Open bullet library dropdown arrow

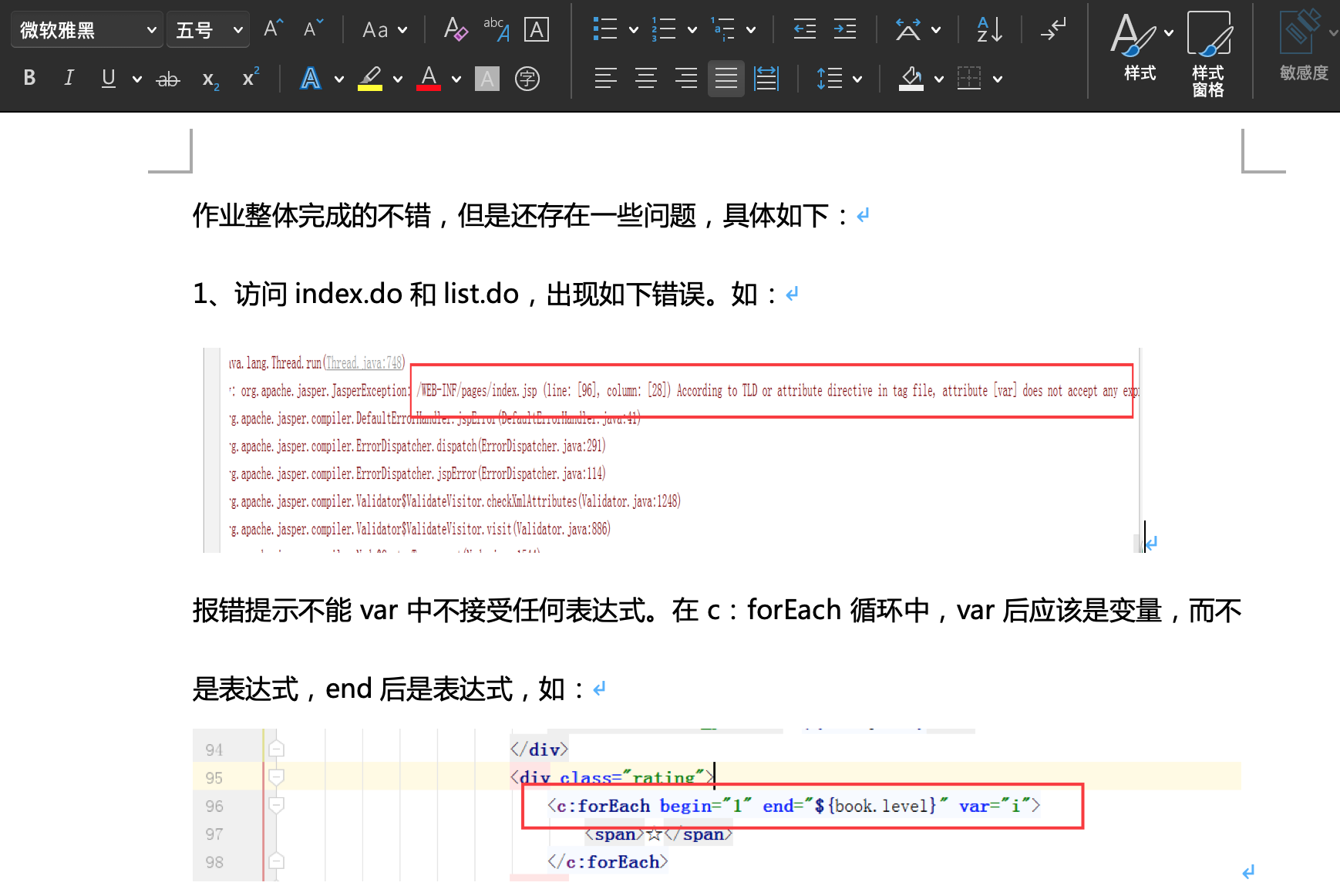(634, 30)
